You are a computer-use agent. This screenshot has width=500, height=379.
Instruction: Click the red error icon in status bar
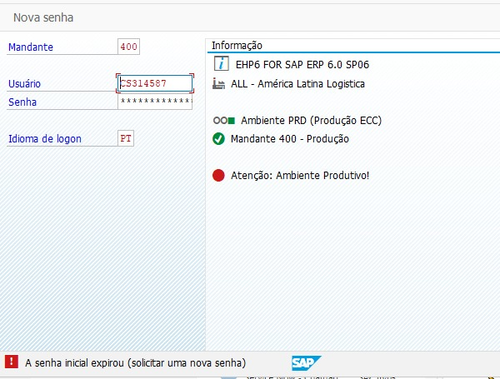pyautogui.click(x=11, y=361)
